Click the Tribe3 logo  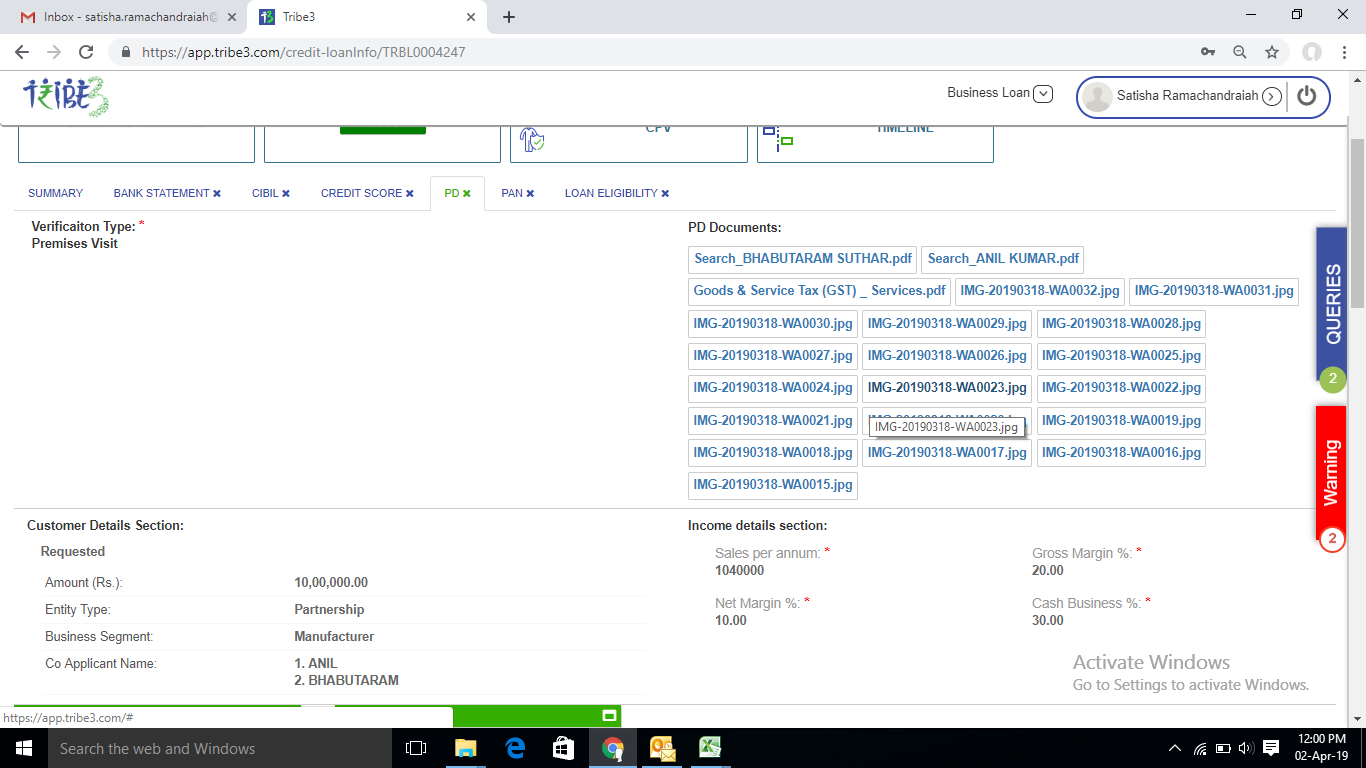[x=65, y=96]
